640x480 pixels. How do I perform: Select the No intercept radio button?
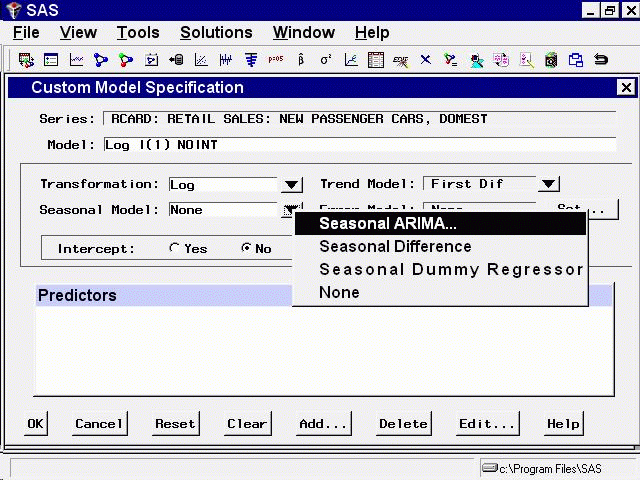pyautogui.click(x=246, y=248)
